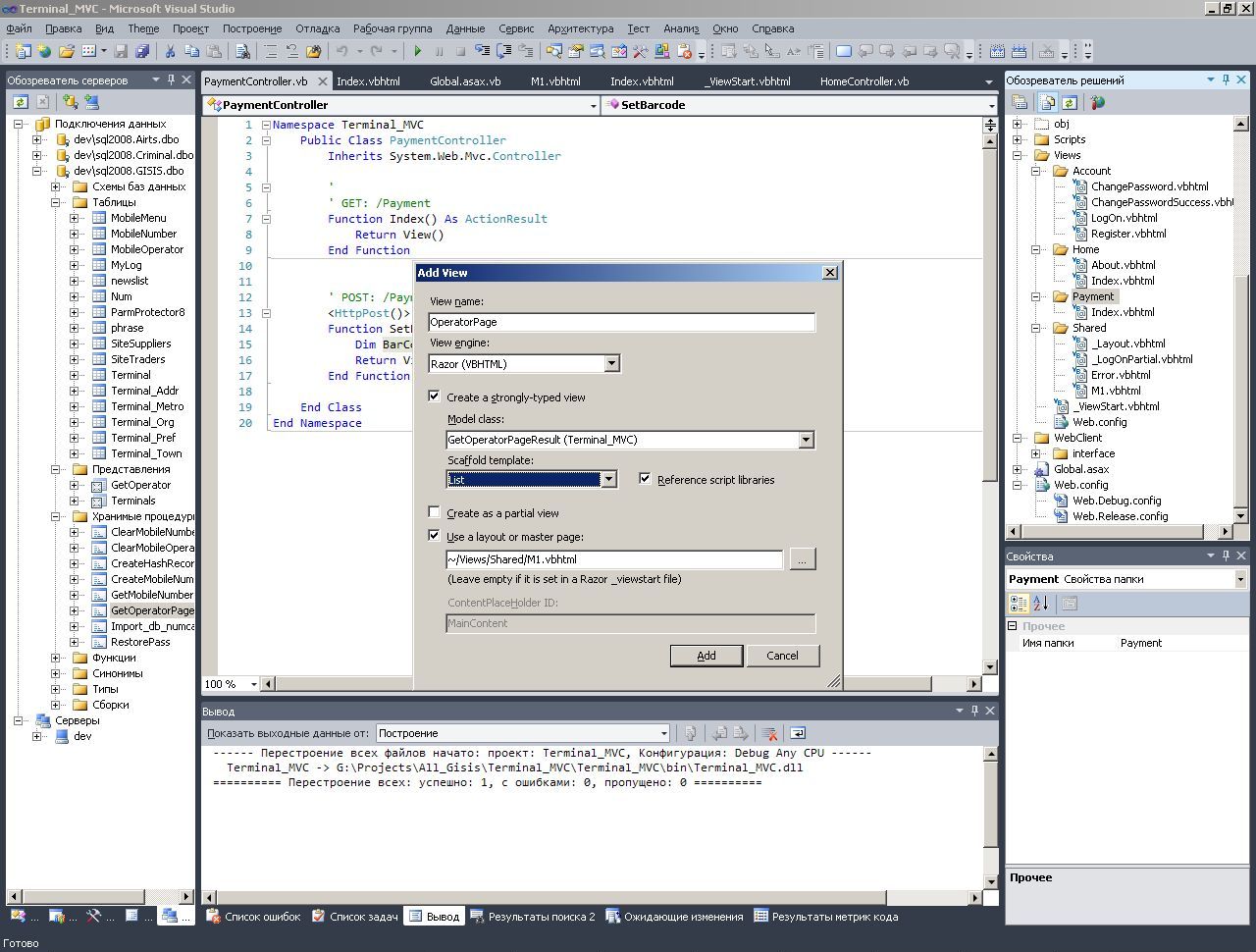This screenshot has width=1256, height=952.
Task: Collapse the Прочее section in Properties panel
Action: [x=1013, y=625]
